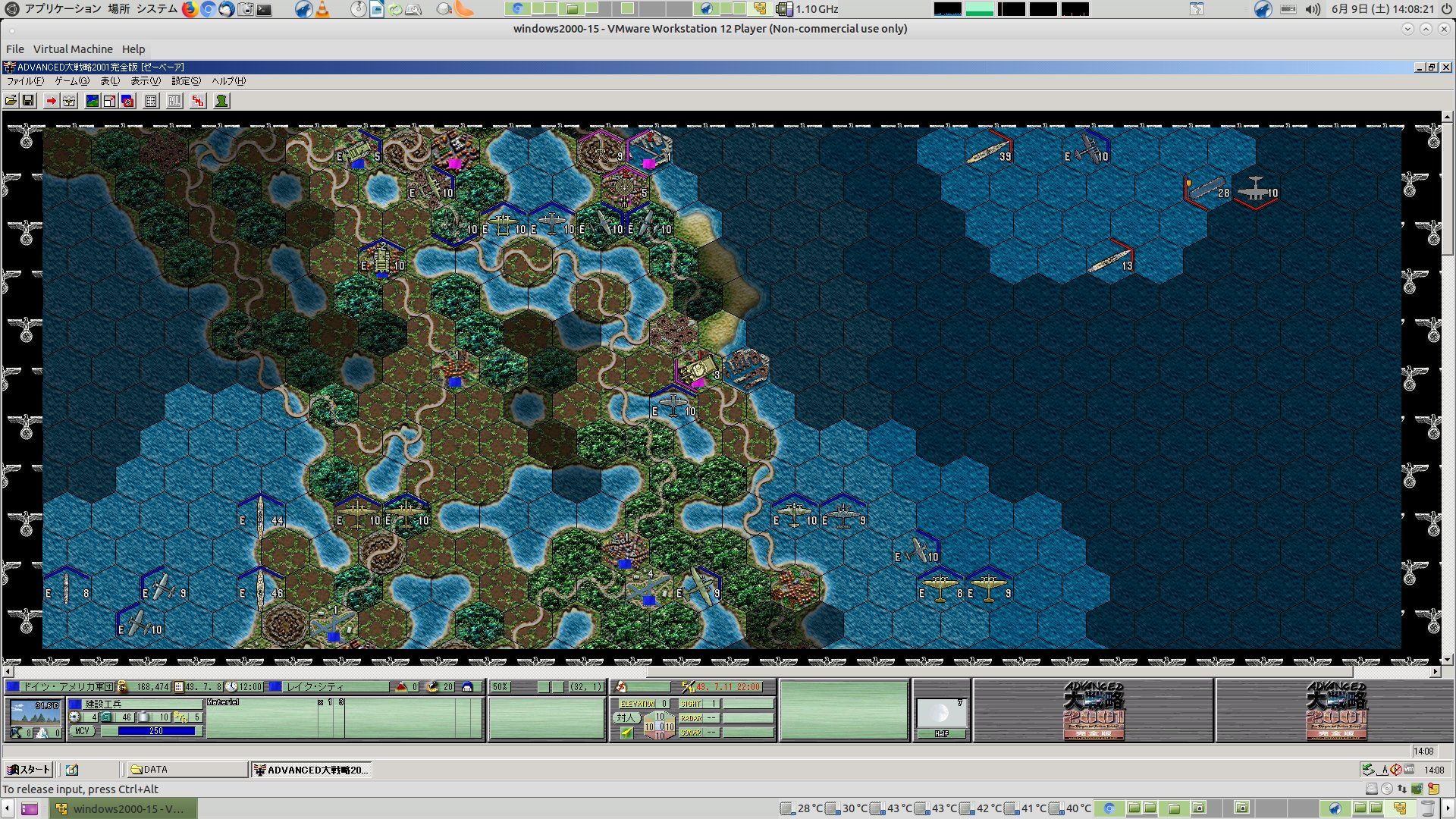This screenshot has width=1456, height=819.
Task: Click the 対人 button in status panel
Action: 625,717
